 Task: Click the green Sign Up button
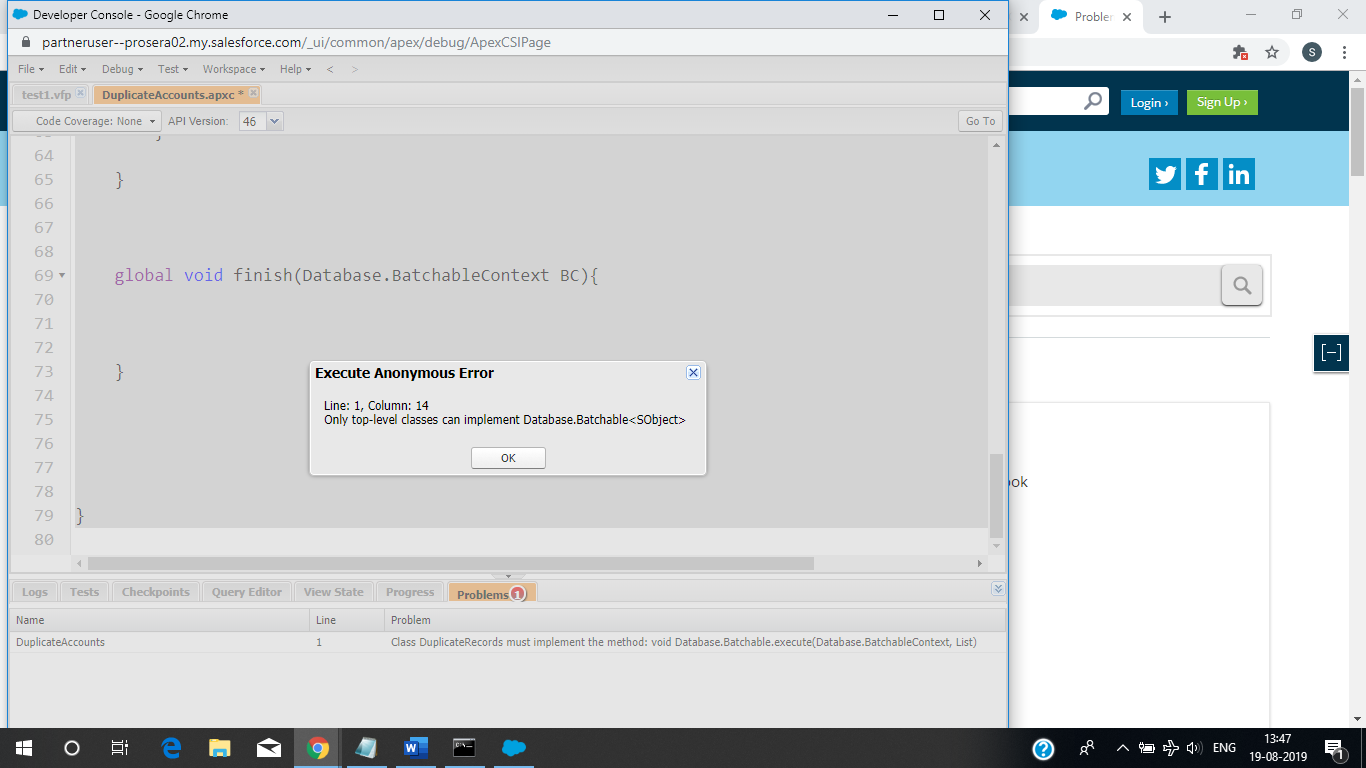click(x=1222, y=102)
